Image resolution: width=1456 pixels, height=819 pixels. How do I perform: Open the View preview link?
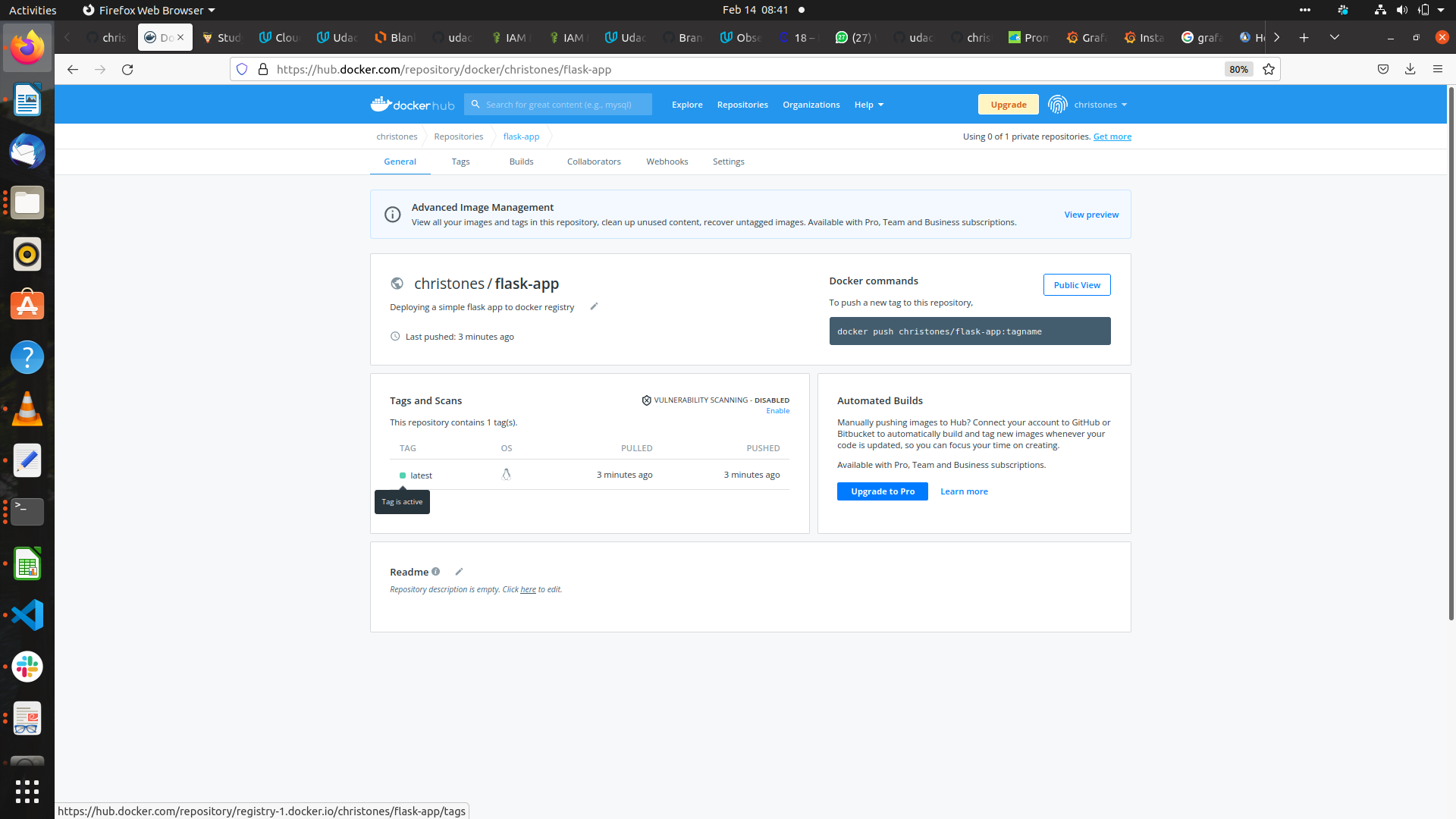point(1090,215)
